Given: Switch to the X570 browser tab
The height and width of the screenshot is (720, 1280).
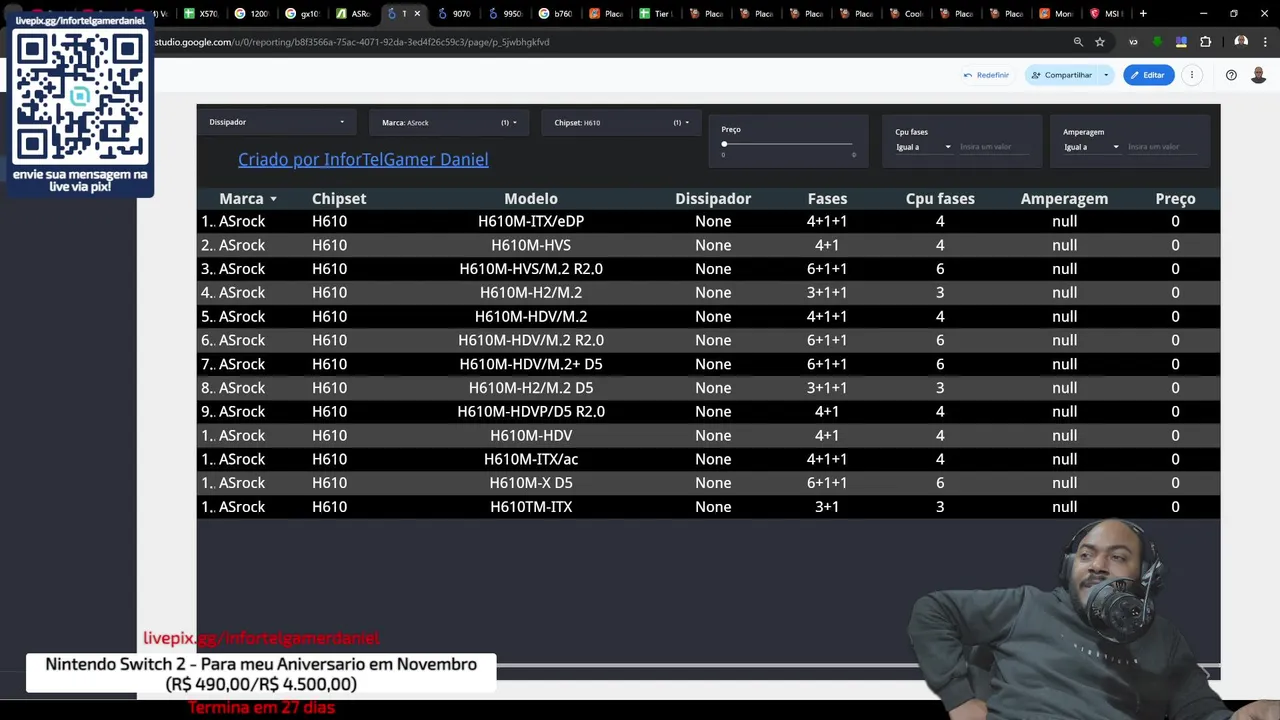Looking at the screenshot, I should click(202, 14).
